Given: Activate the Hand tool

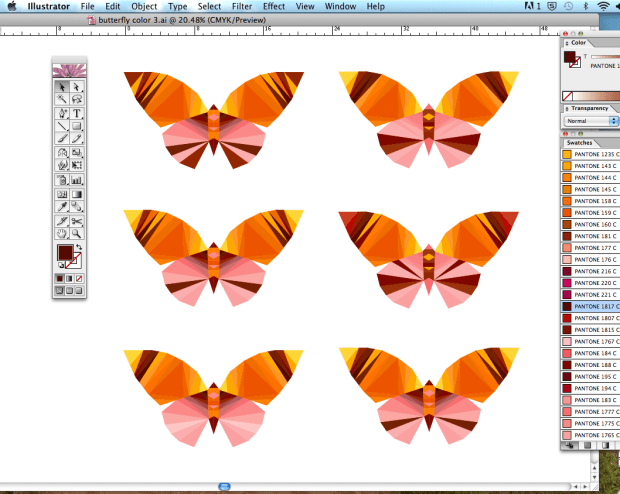Looking at the screenshot, I should pos(61,233).
